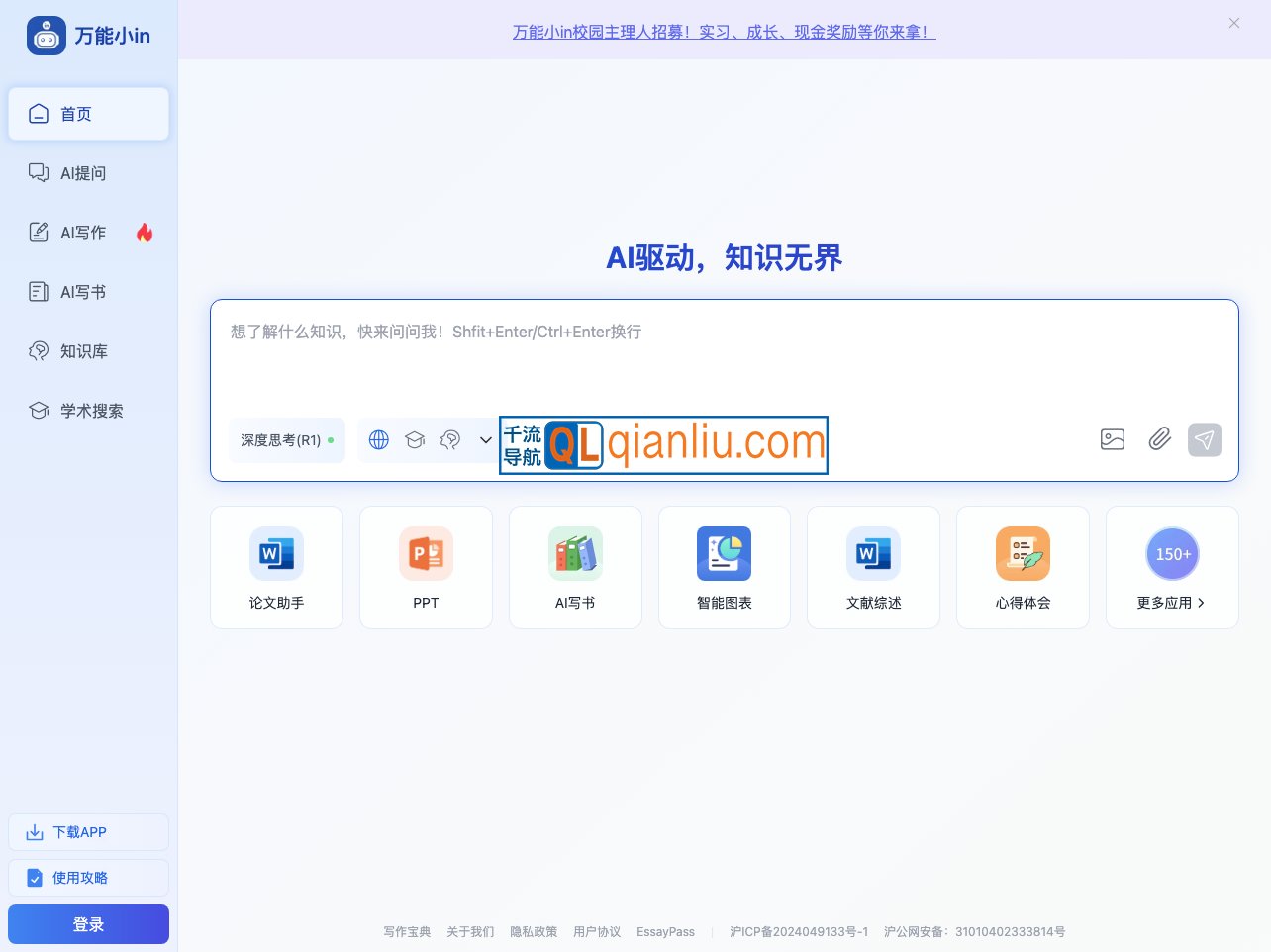Launch the AI写书 book writing tool
This screenshot has width=1271, height=952.
(x=575, y=567)
